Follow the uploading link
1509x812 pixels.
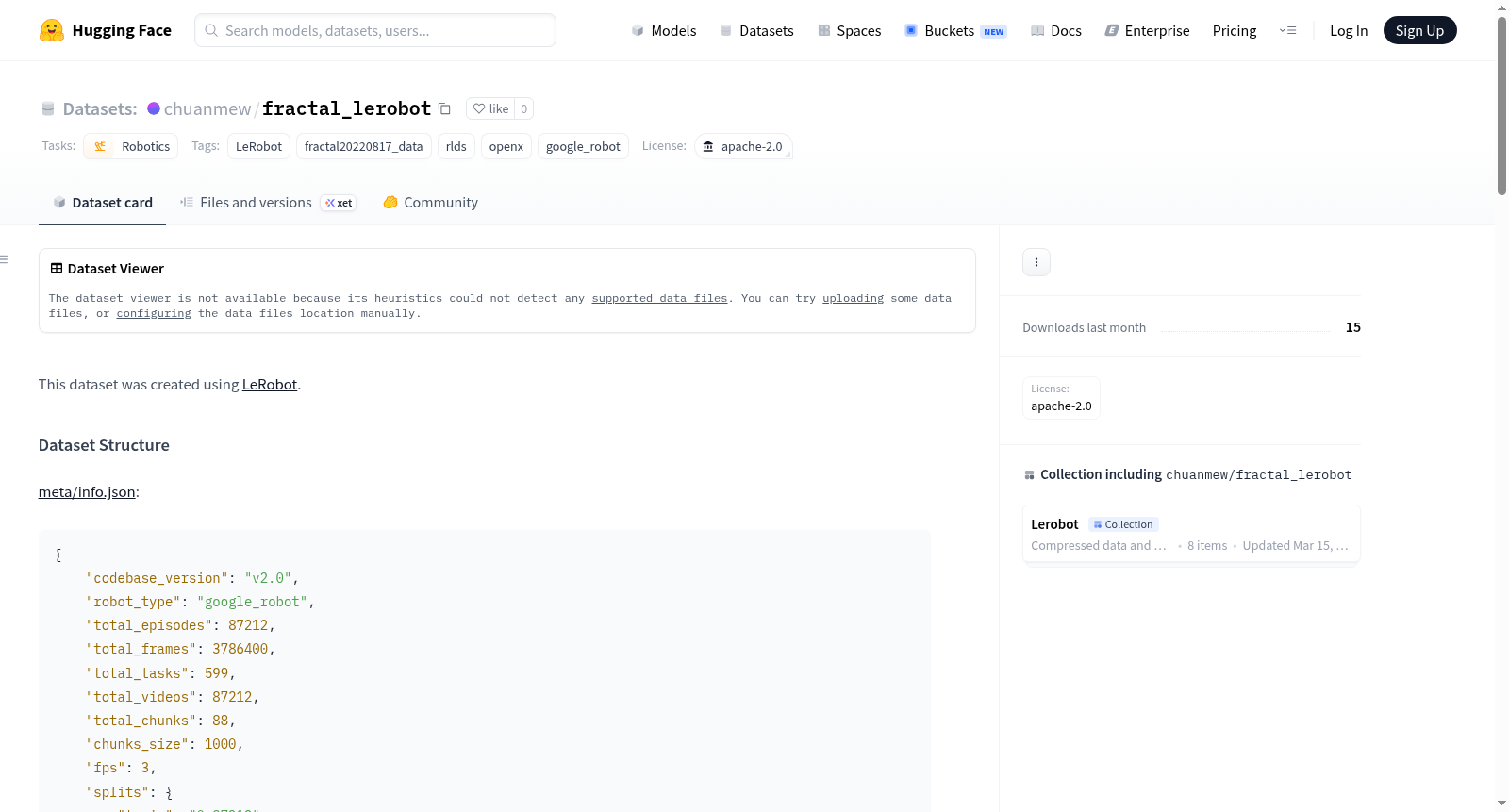tap(853, 298)
